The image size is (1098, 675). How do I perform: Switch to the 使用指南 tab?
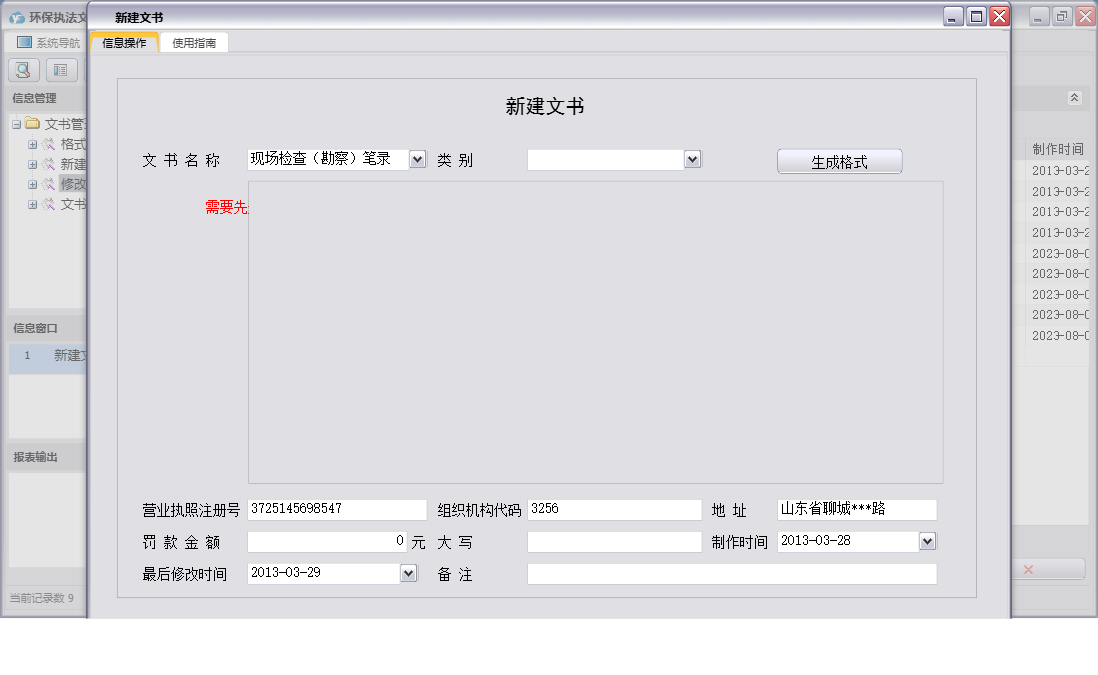click(195, 43)
